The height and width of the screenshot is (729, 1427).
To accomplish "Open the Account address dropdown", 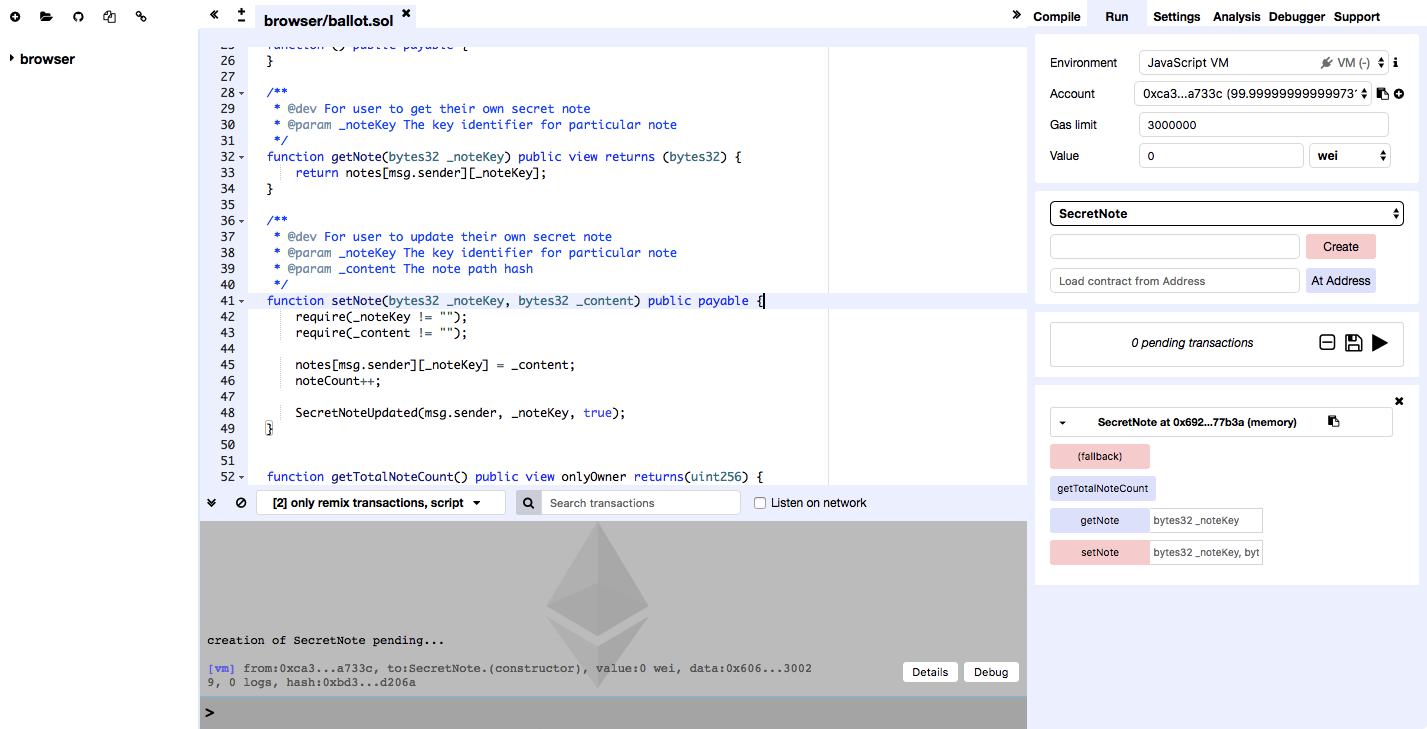I will coord(1255,94).
